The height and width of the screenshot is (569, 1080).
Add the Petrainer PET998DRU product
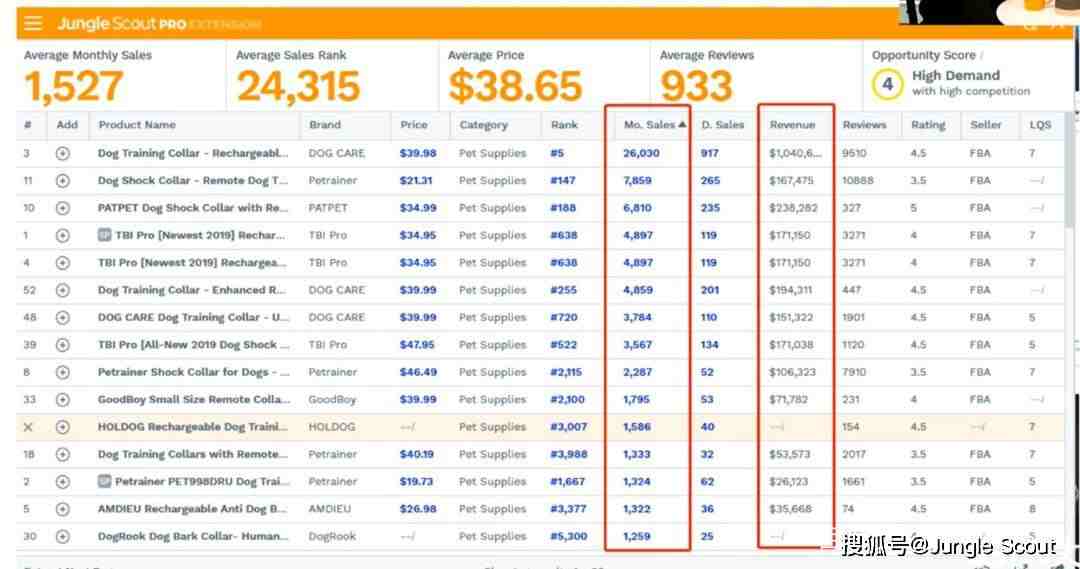(63, 482)
